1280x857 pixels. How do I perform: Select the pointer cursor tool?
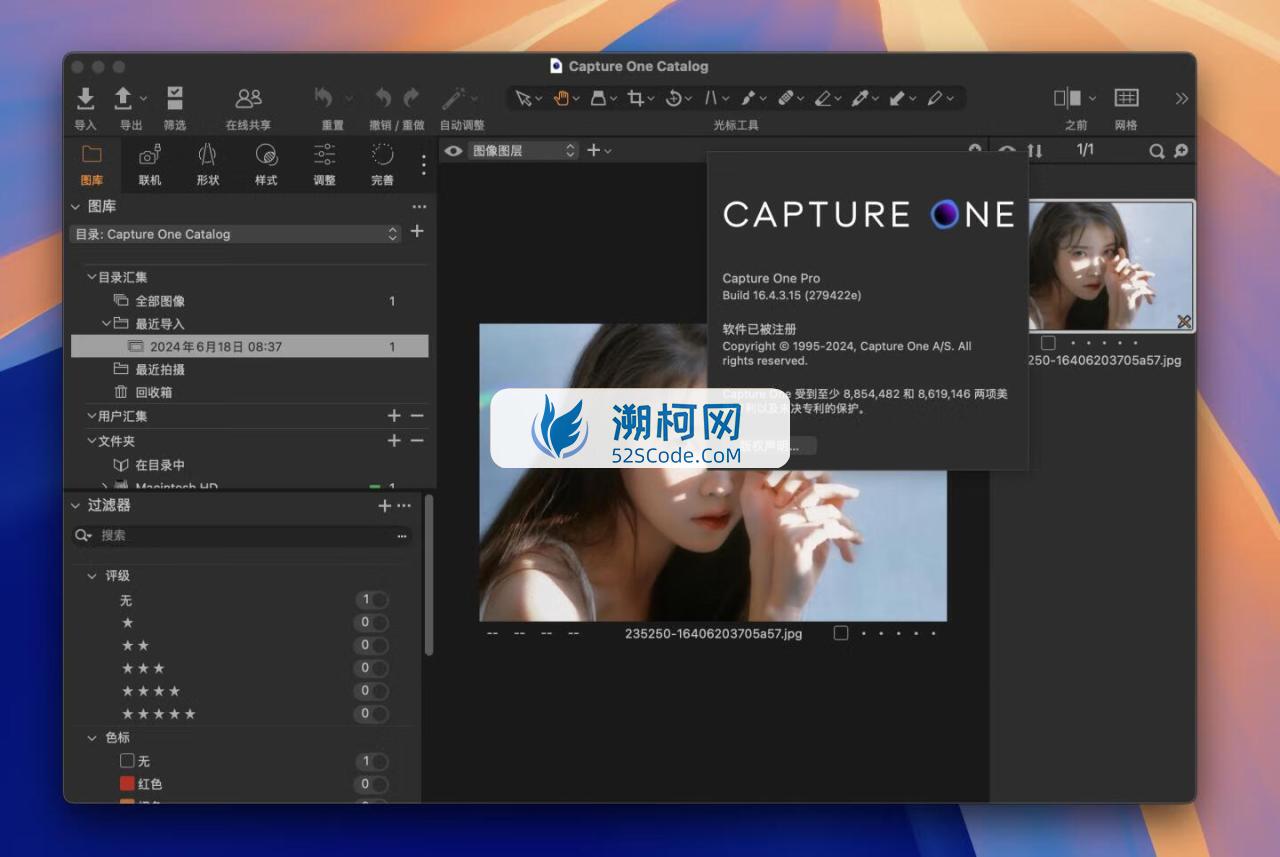(x=523, y=98)
